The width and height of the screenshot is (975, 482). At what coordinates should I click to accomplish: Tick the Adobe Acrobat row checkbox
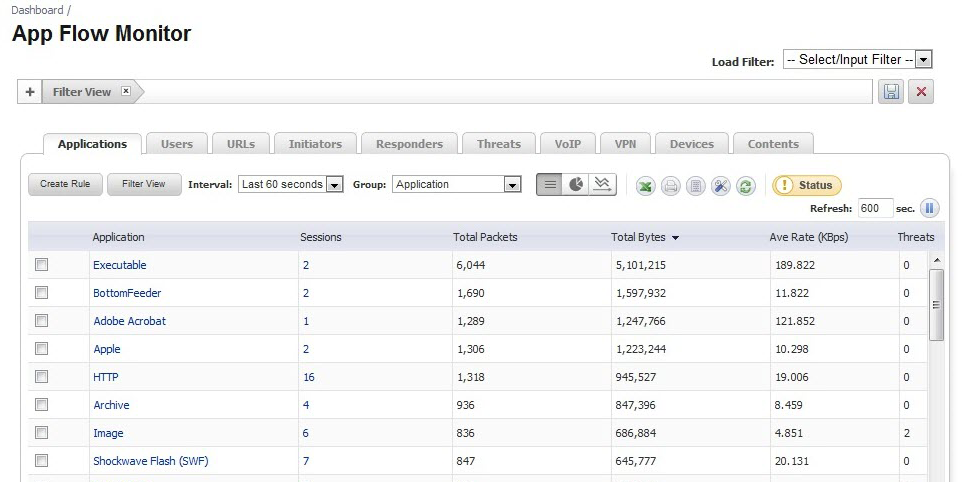(42, 320)
